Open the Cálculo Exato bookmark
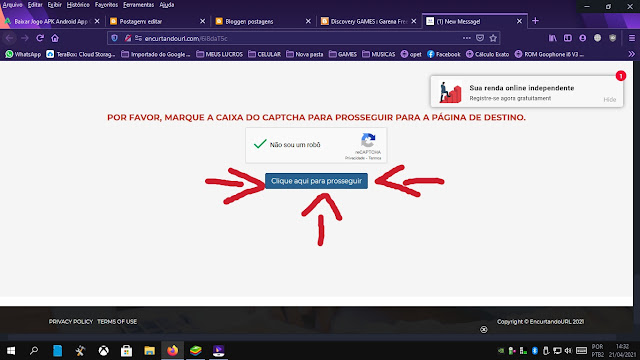 tap(487, 54)
